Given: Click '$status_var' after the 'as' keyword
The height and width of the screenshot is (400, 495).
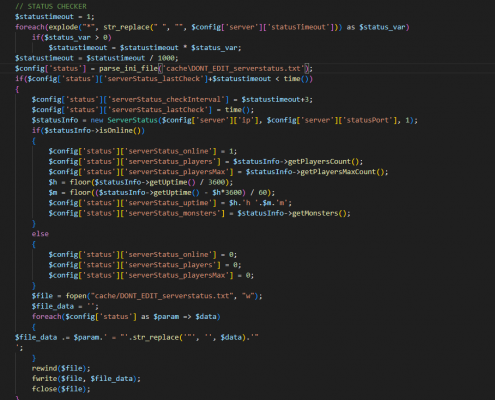Looking at the screenshot, I should pyautogui.click(x=382, y=27).
